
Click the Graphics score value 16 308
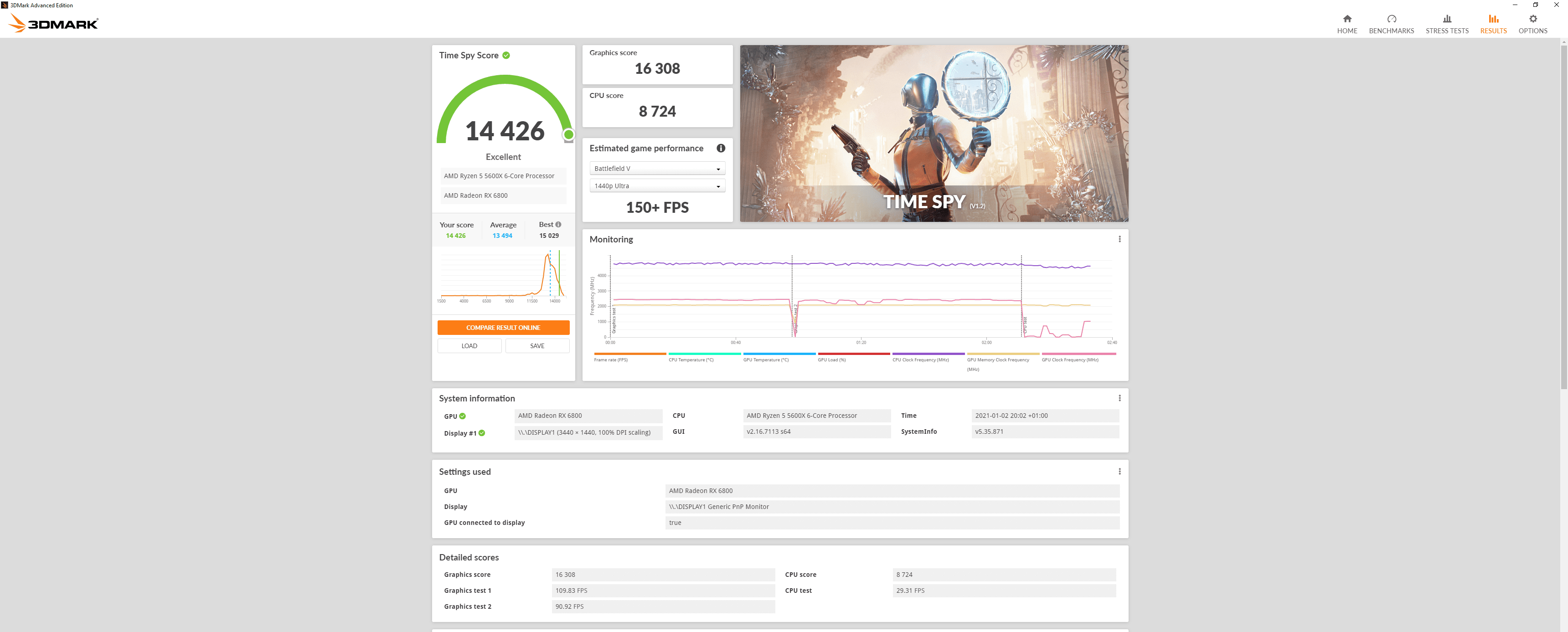point(657,69)
